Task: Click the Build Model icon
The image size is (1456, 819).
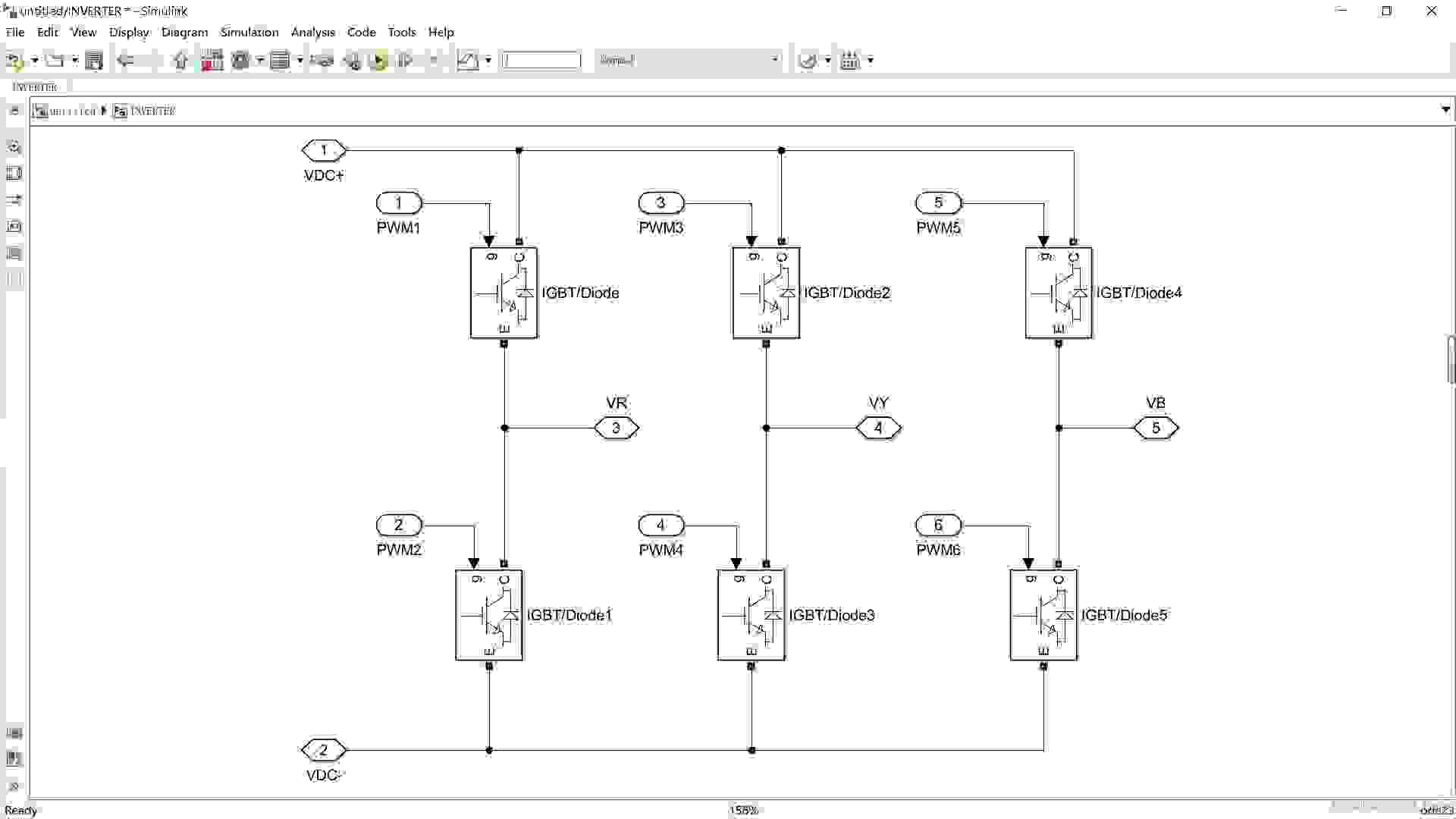Action: point(851,61)
